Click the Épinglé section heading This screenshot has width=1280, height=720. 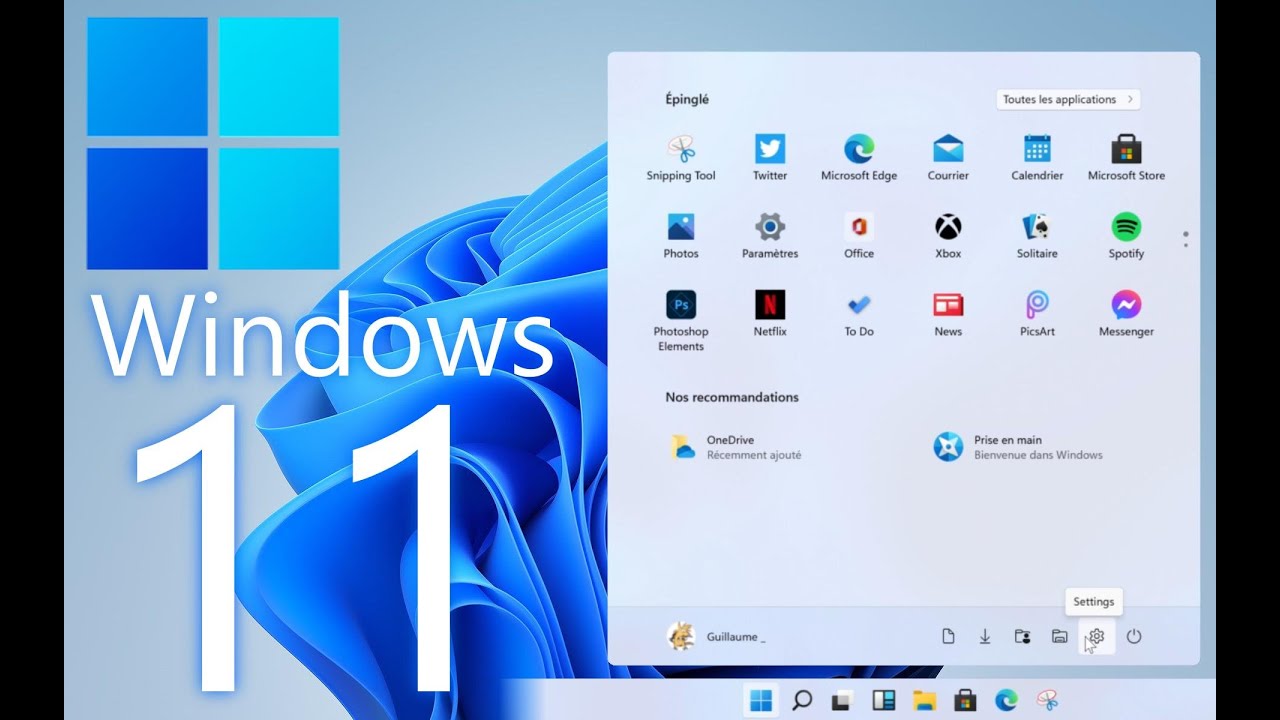(687, 99)
